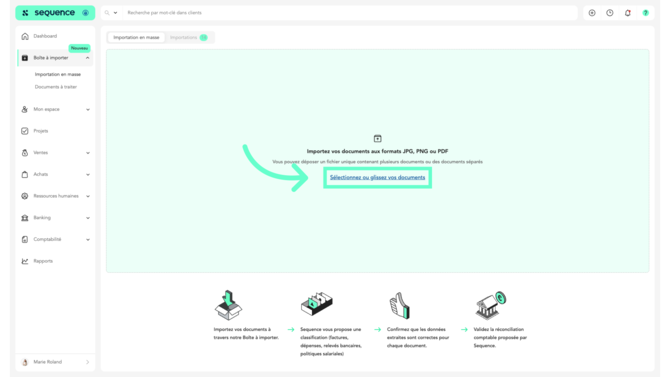Click the Rapports chart icon
Viewport: 670px width, 377px height.
click(x=25, y=261)
